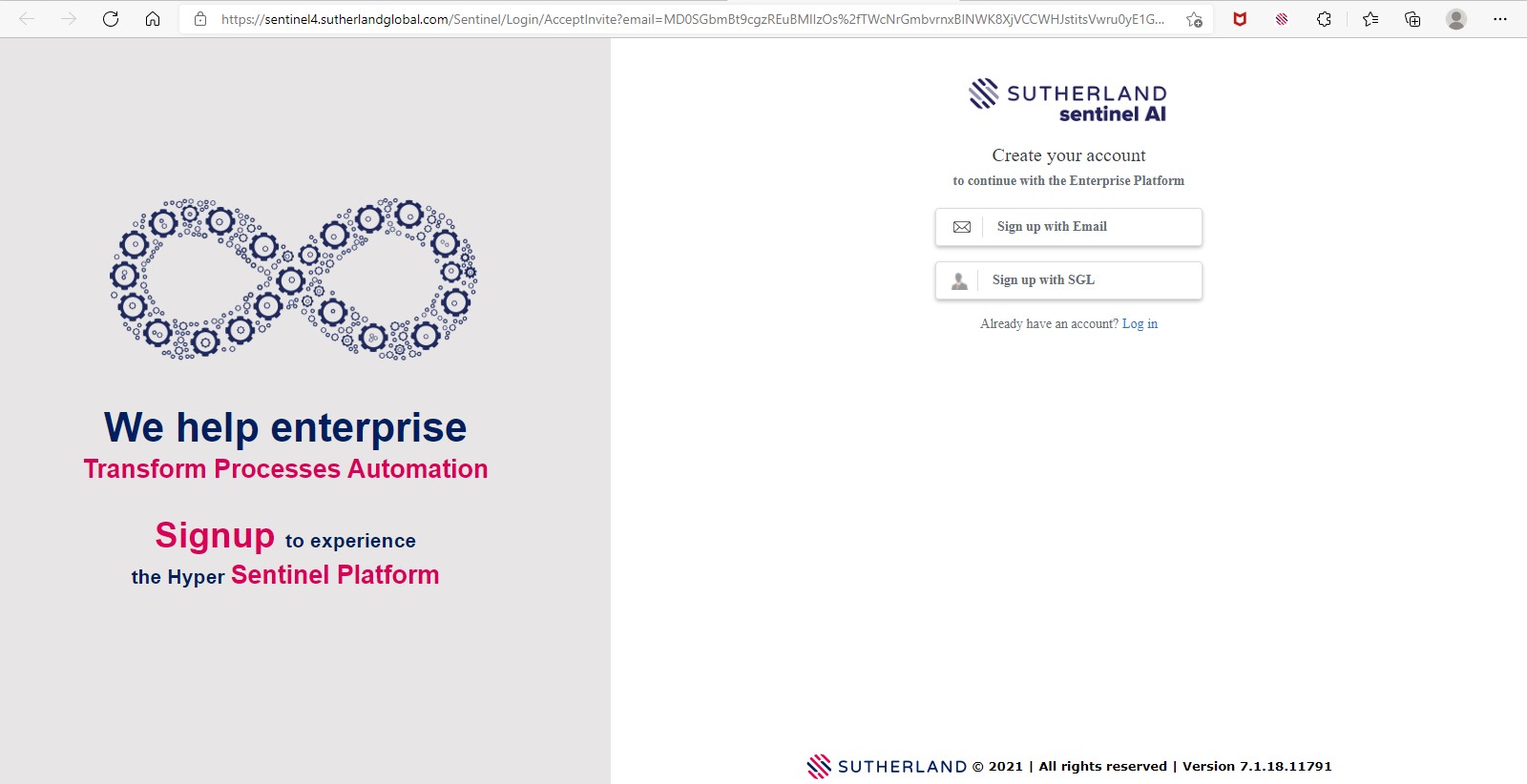1527x784 pixels.
Task: Choose Sign up with SGL
Action: click(x=1069, y=280)
